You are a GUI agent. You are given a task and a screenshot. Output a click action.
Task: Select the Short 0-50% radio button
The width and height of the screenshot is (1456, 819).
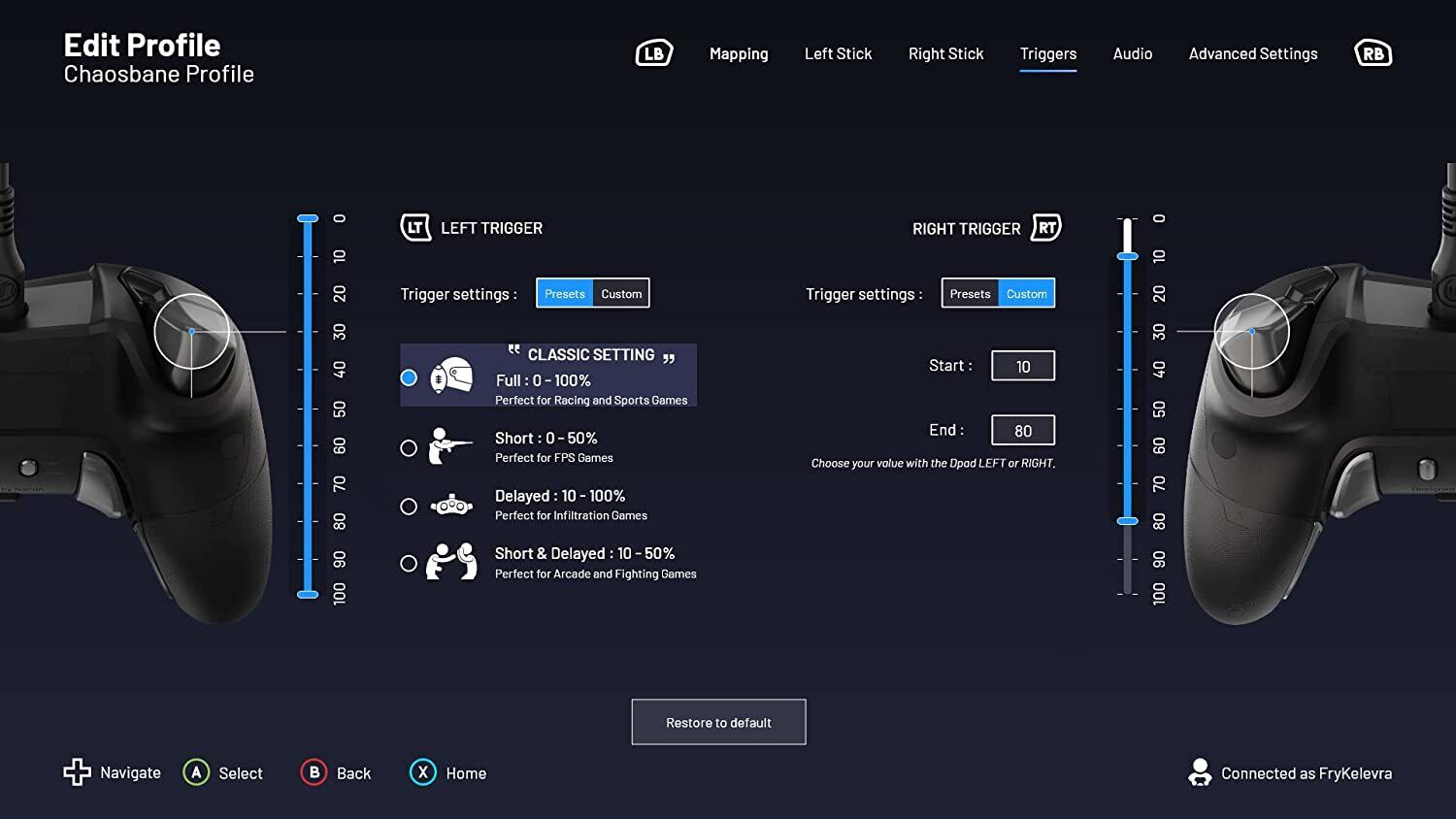(409, 448)
